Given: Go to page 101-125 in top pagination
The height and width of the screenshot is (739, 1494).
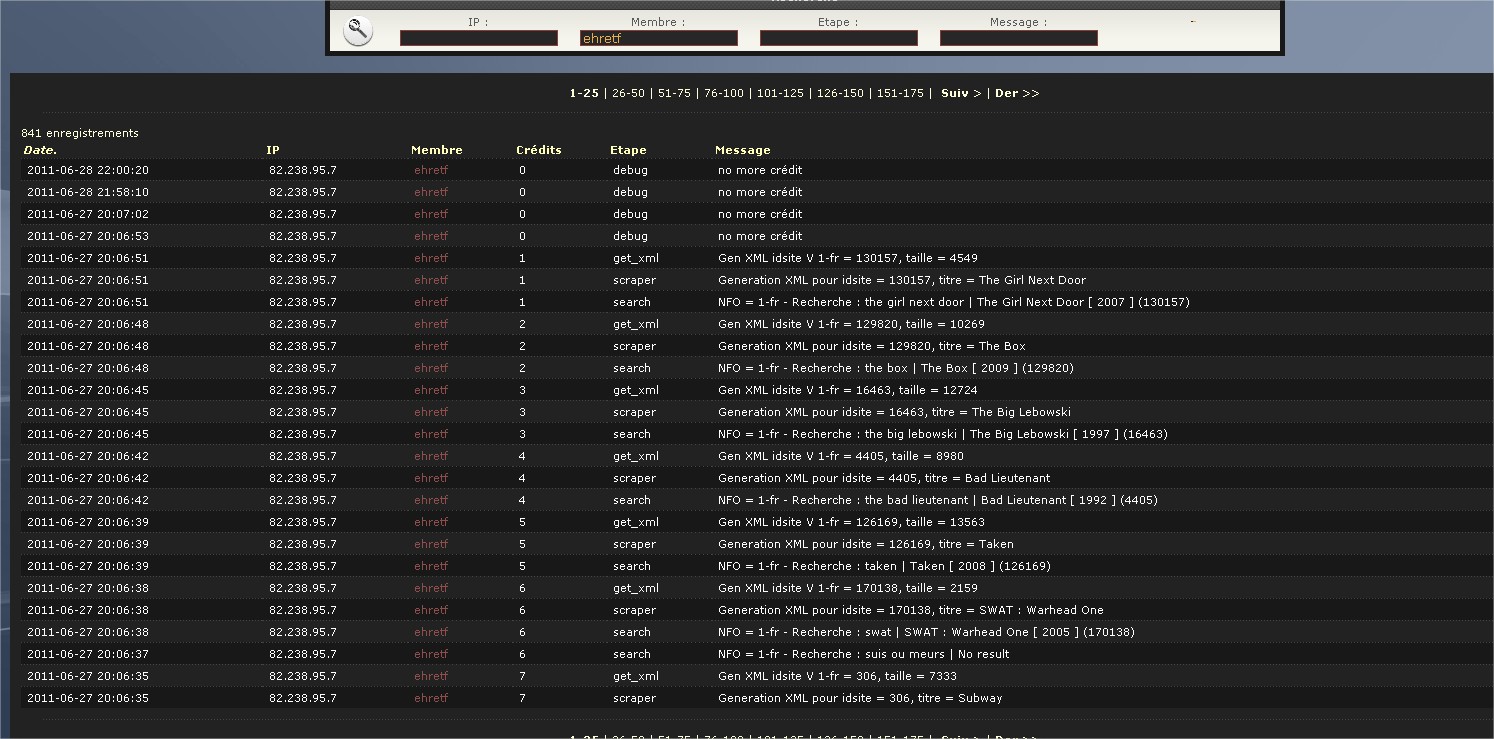Looking at the screenshot, I should 780,93.
